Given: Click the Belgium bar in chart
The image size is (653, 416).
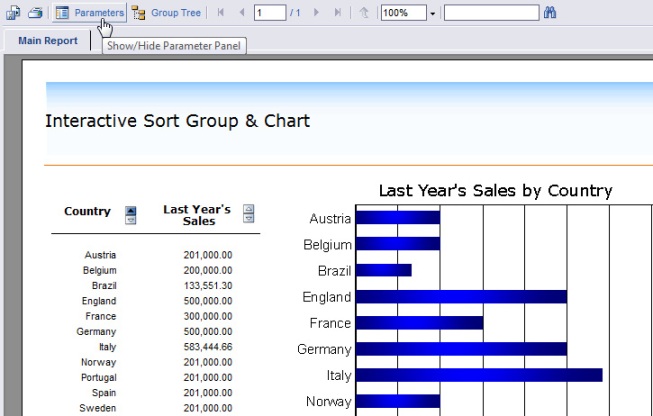Looking at the screenshot, I should [x=398, y=244].
